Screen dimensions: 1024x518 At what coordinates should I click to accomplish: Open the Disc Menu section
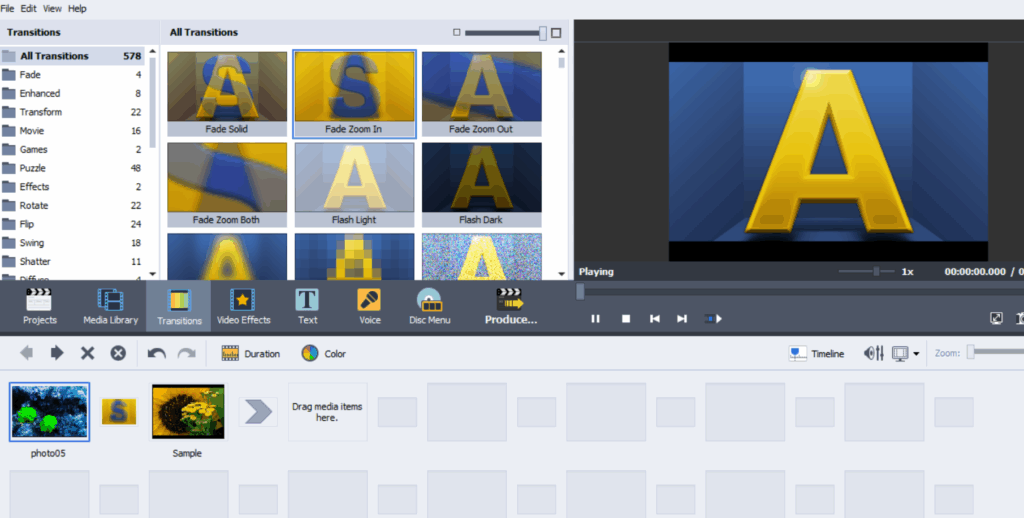430,306
